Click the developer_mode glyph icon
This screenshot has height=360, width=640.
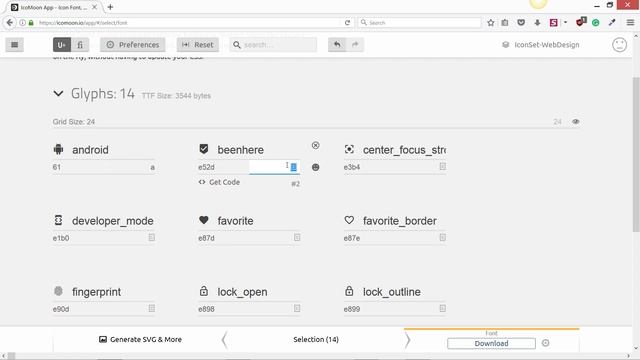58,220
